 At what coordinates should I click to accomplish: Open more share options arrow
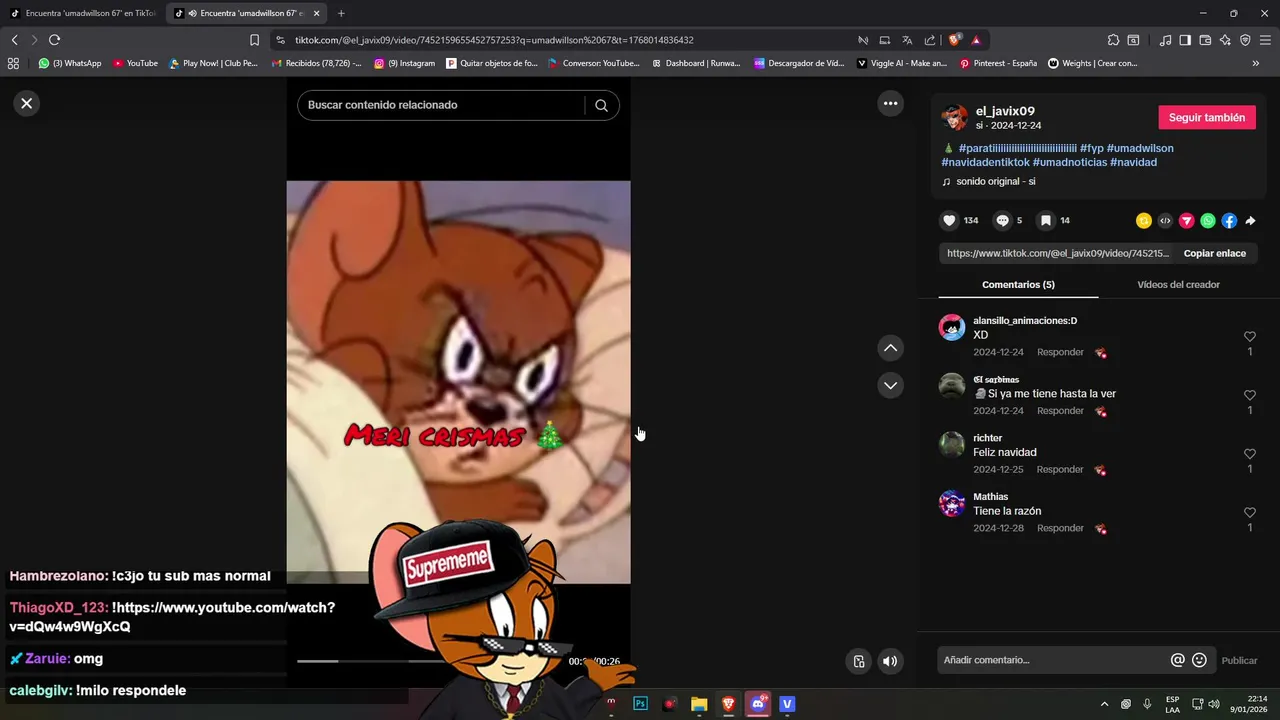[x=1250, y=221]
